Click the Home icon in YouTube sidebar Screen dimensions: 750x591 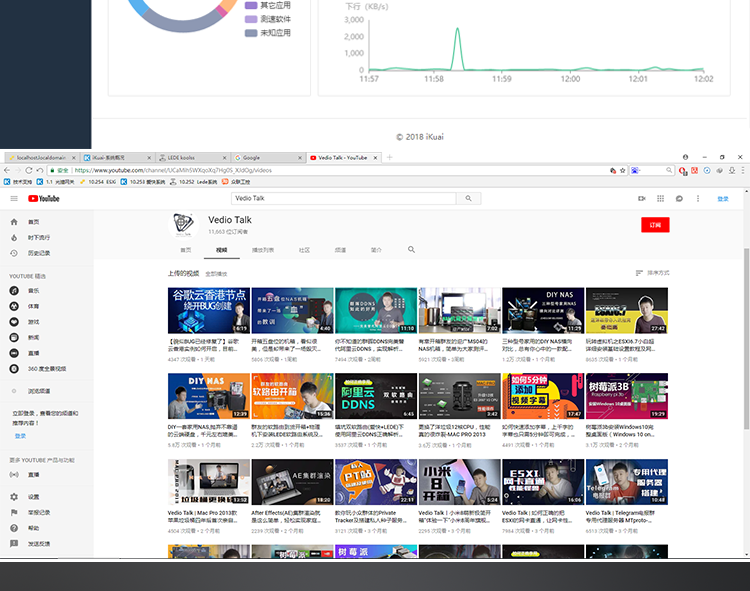14,222
